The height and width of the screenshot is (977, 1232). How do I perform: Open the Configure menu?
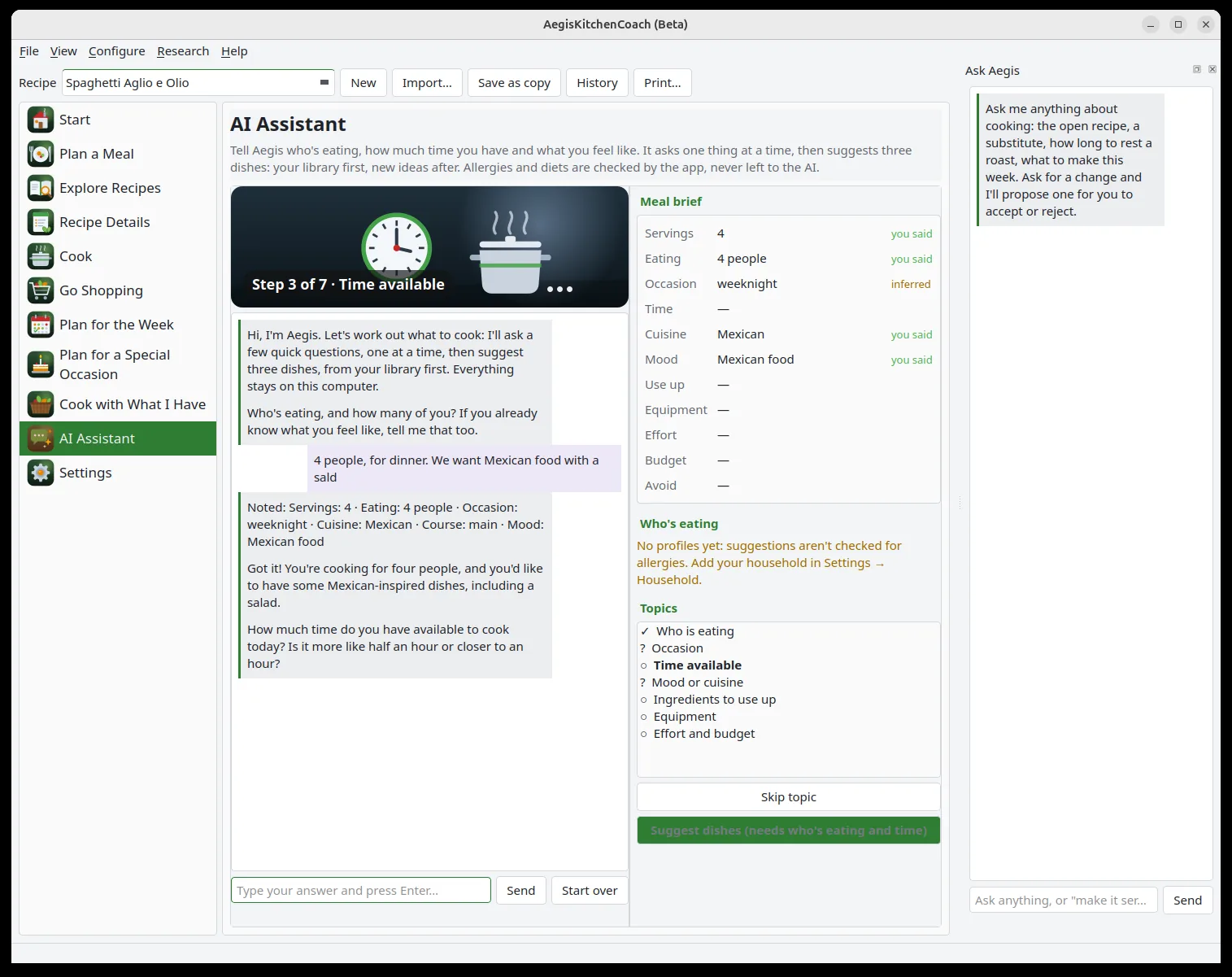click(x=117, y=51)
